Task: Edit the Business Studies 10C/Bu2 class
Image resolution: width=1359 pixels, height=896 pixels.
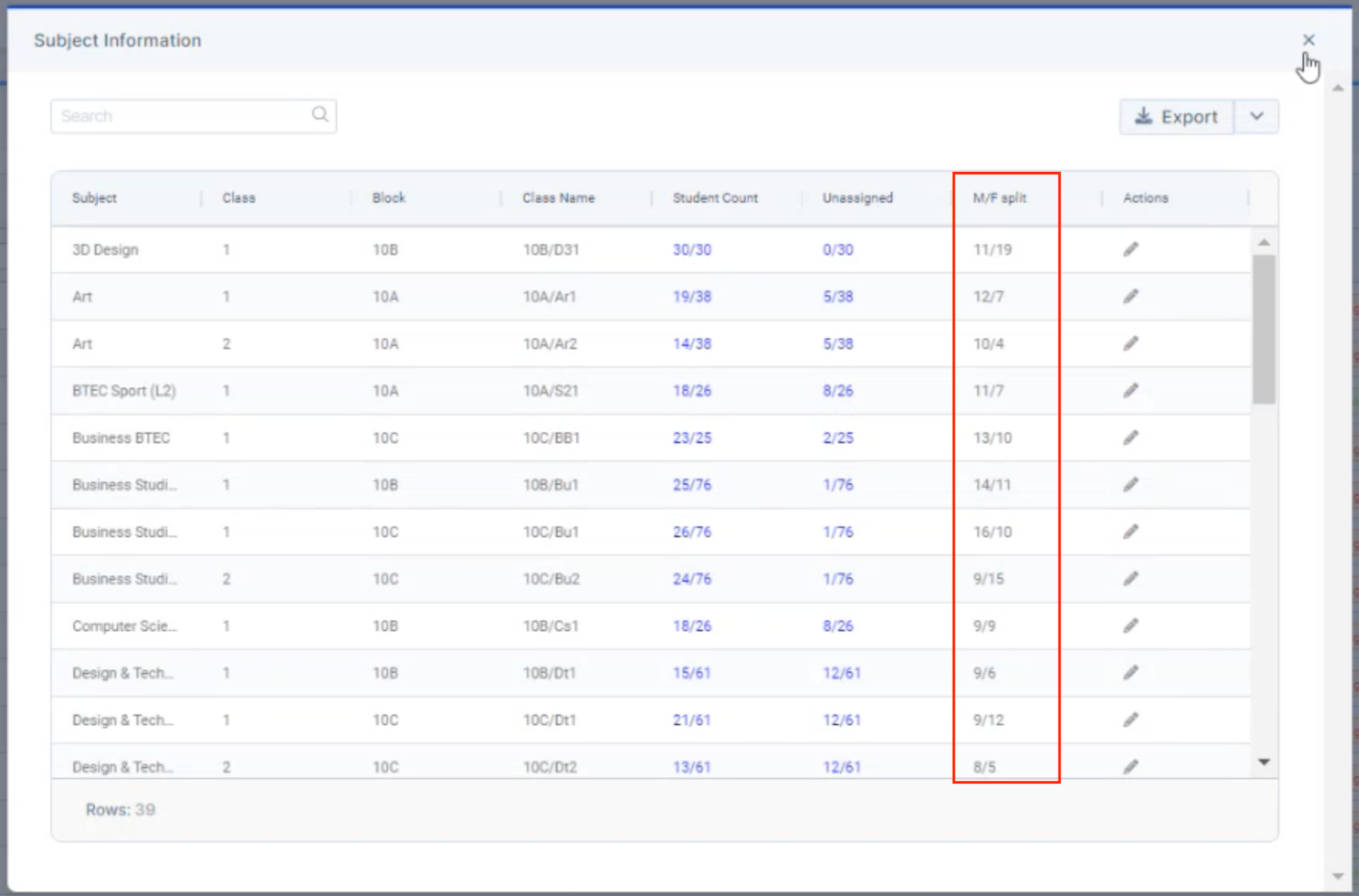Action: point(1131,579)
